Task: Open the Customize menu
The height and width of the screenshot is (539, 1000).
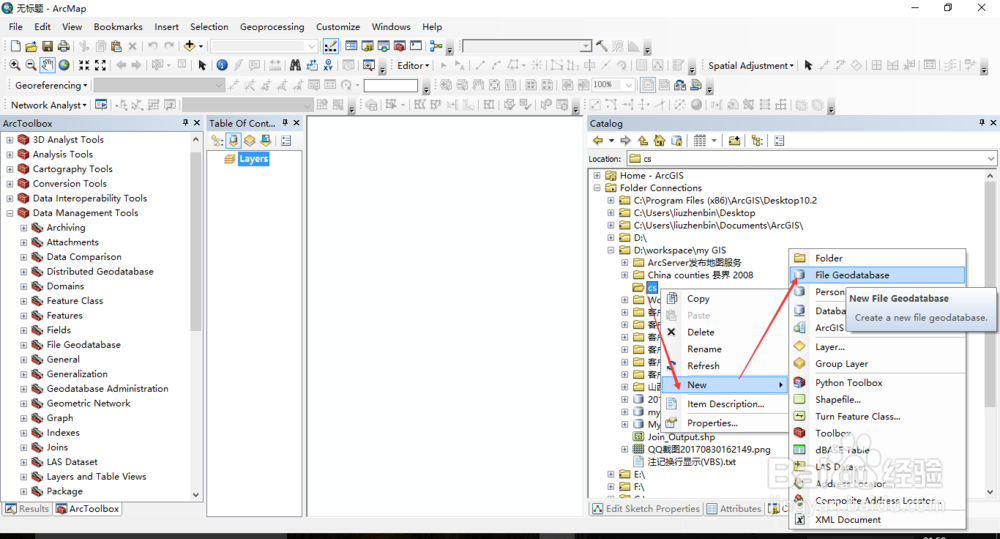Action: click(337, 27)
